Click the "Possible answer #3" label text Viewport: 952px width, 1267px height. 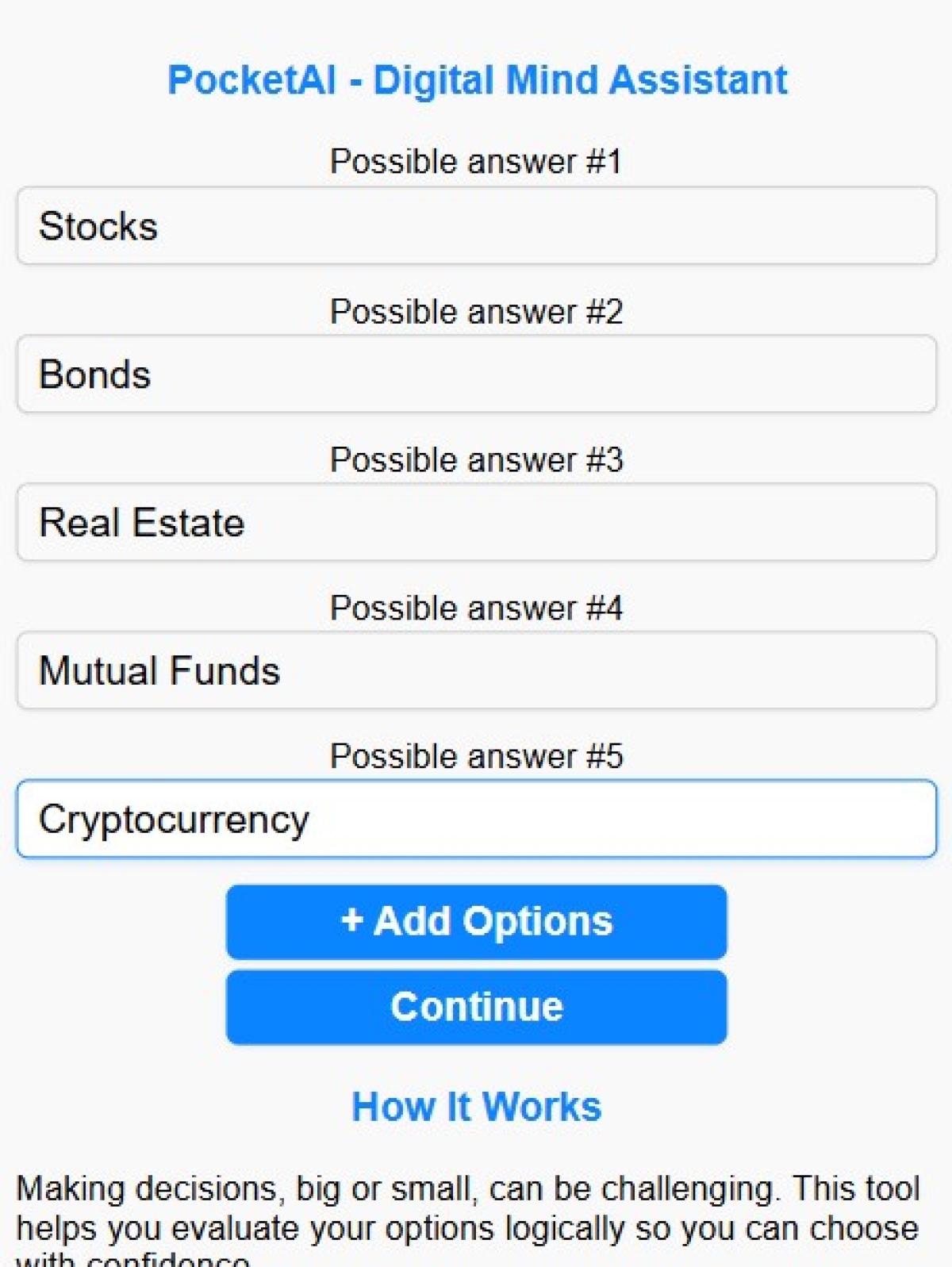click(476, 460)
